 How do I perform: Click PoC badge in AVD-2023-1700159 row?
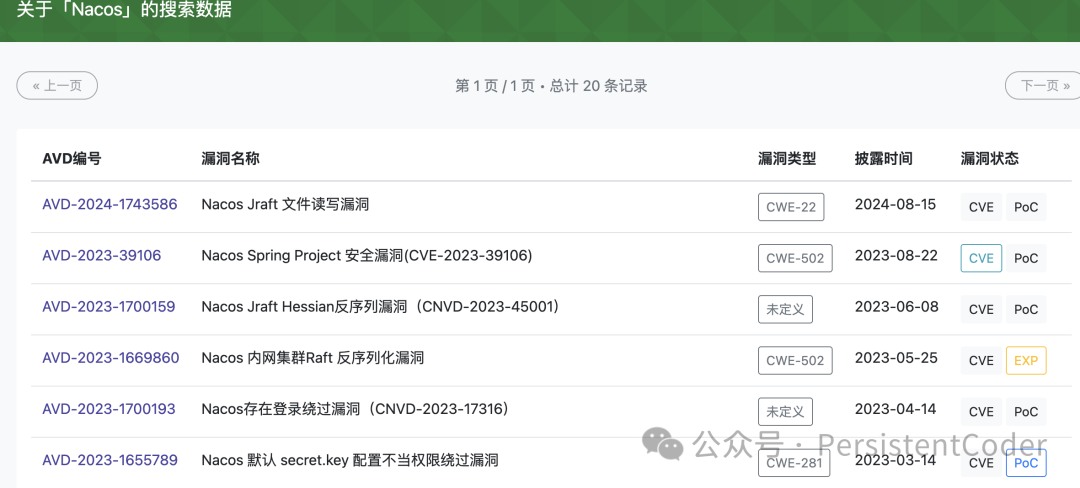(x=1026, y=309)
